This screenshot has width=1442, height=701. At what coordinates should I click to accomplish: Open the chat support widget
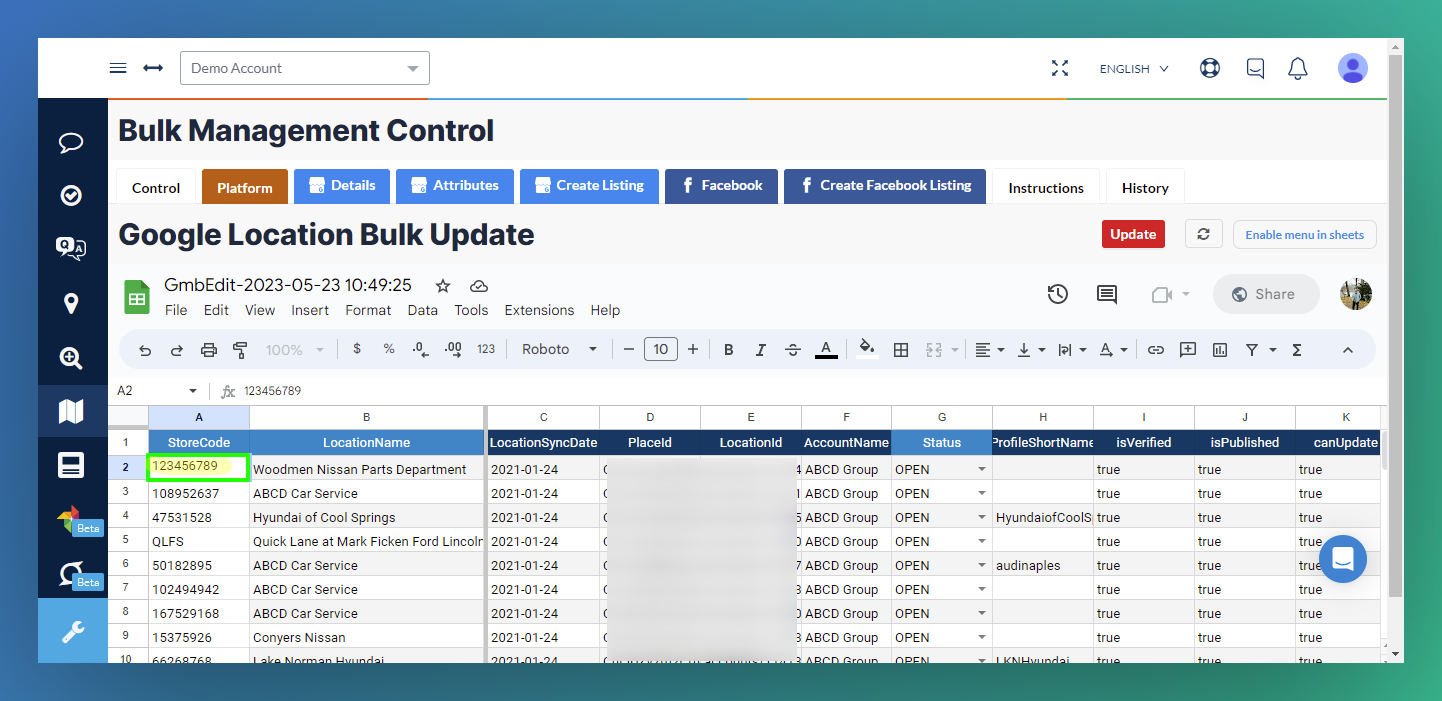click(x=1343, y=559)
